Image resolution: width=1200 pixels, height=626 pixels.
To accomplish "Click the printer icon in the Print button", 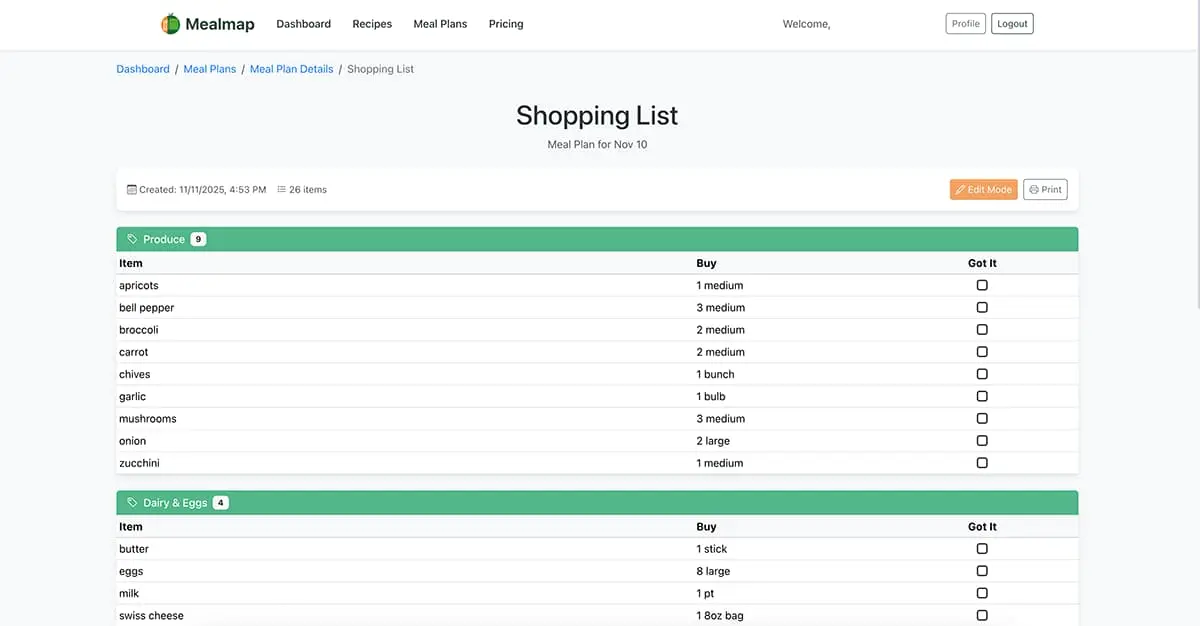I will 1033,188.
